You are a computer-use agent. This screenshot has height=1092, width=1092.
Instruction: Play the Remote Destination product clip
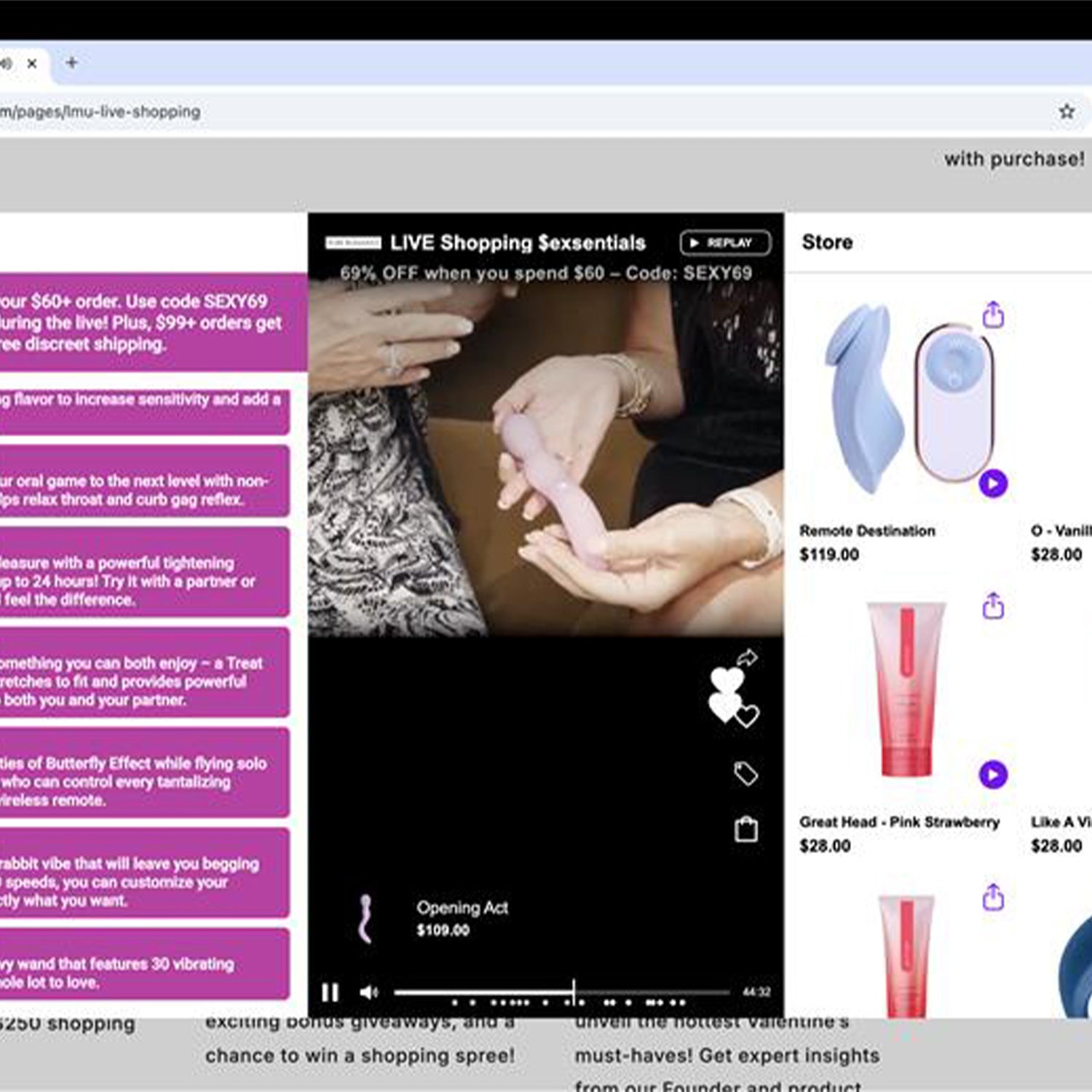tap(993, 483)
